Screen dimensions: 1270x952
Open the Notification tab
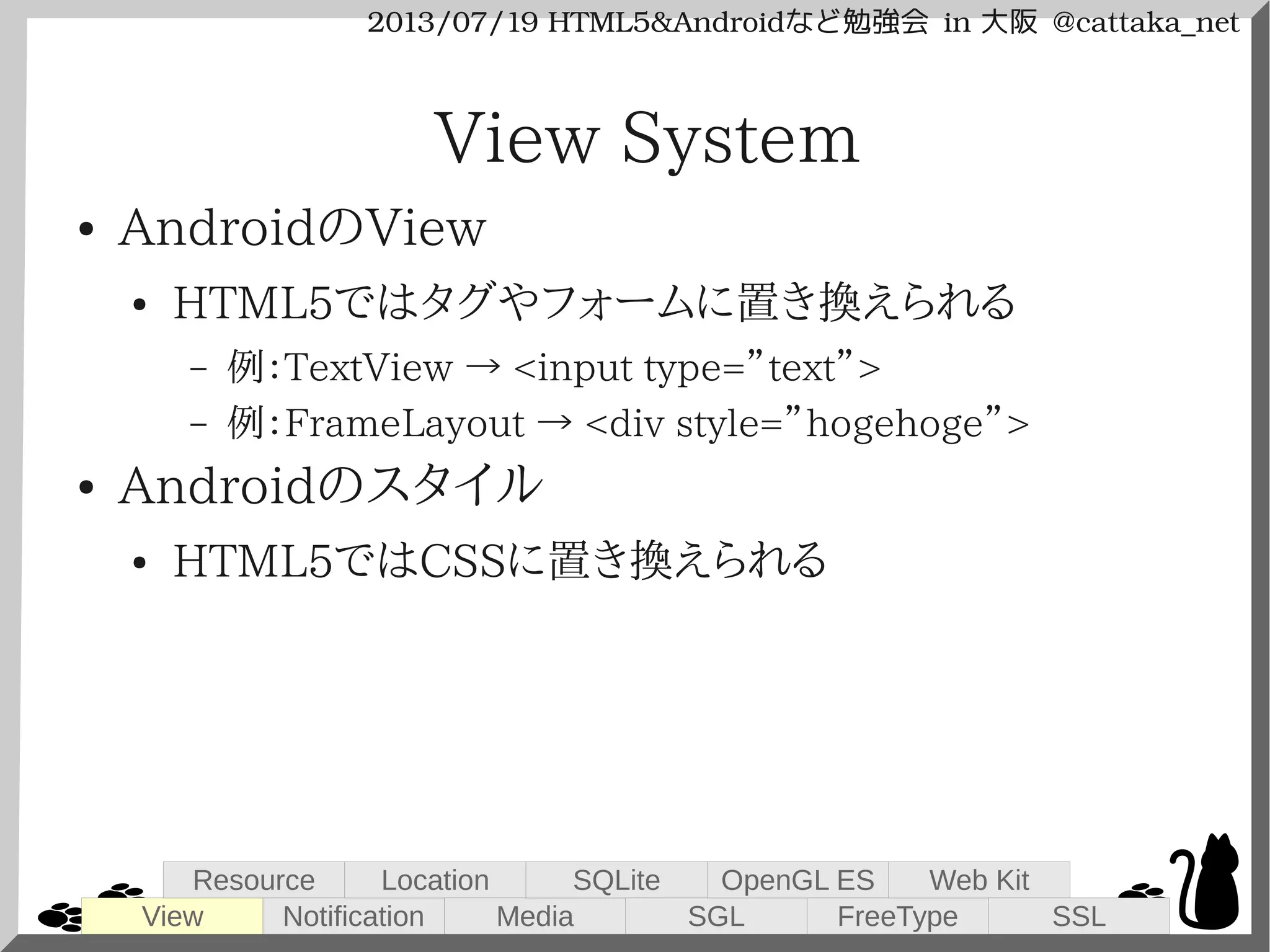point(353,916)
